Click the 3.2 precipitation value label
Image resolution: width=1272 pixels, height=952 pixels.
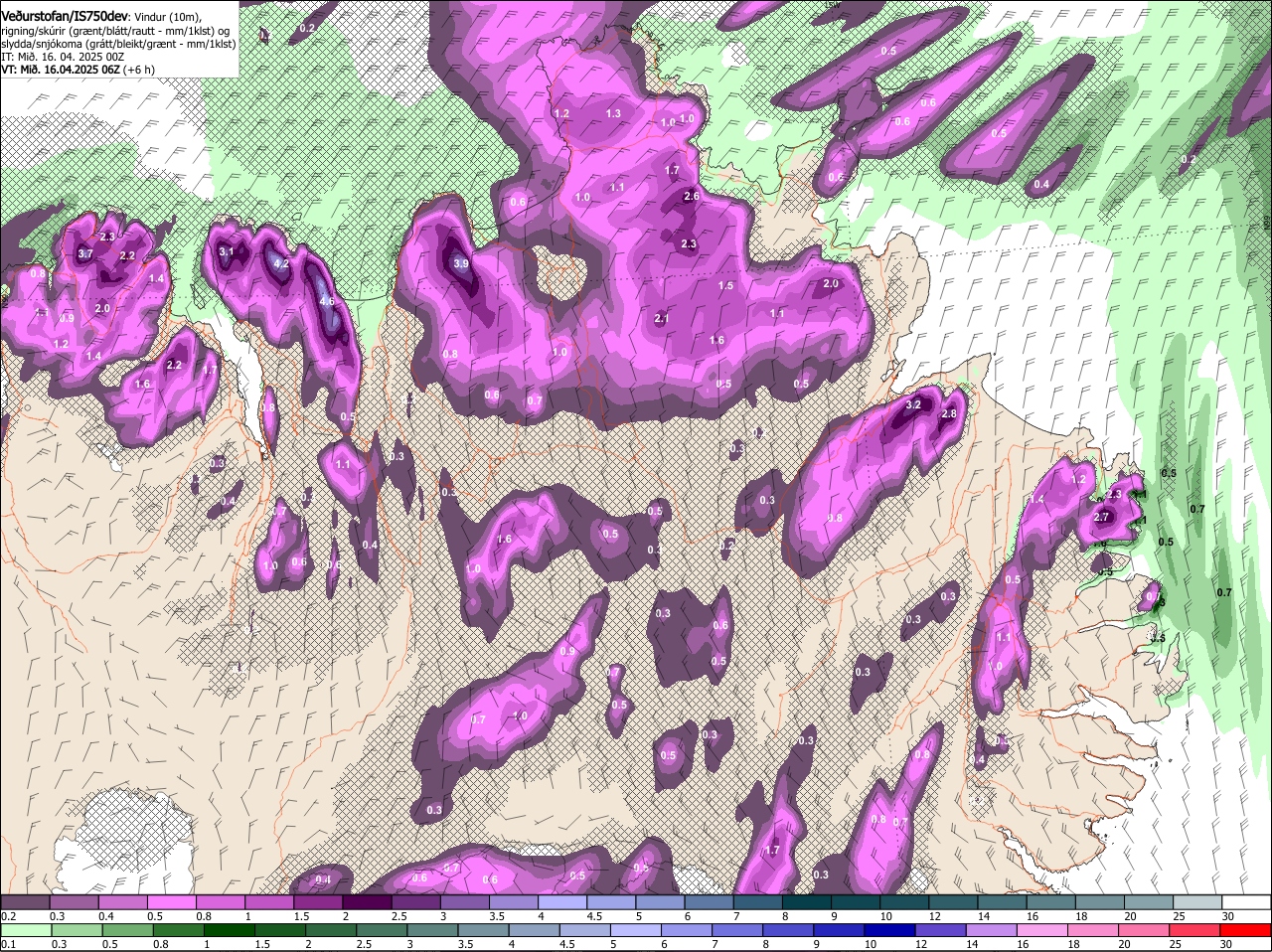[914, 405]
